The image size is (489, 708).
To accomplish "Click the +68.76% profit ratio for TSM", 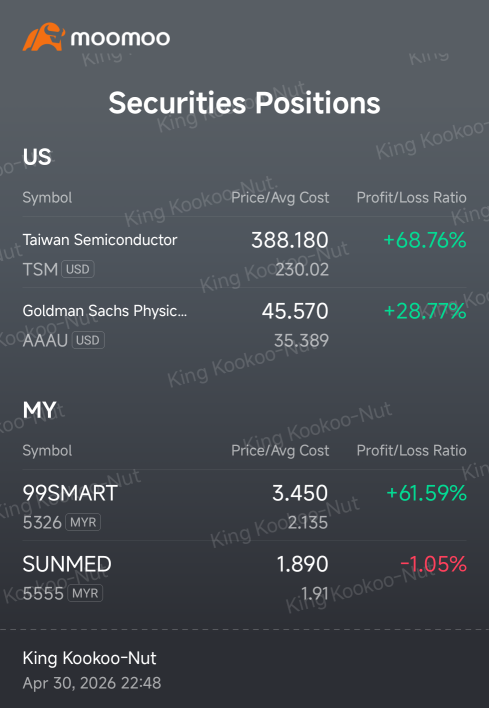I will coord(424,240).
